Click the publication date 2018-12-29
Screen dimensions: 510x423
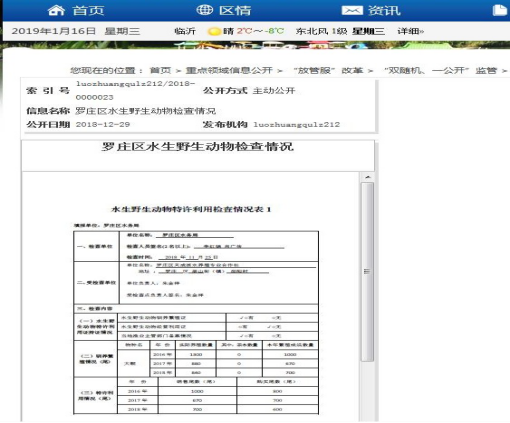pos(103,124)
